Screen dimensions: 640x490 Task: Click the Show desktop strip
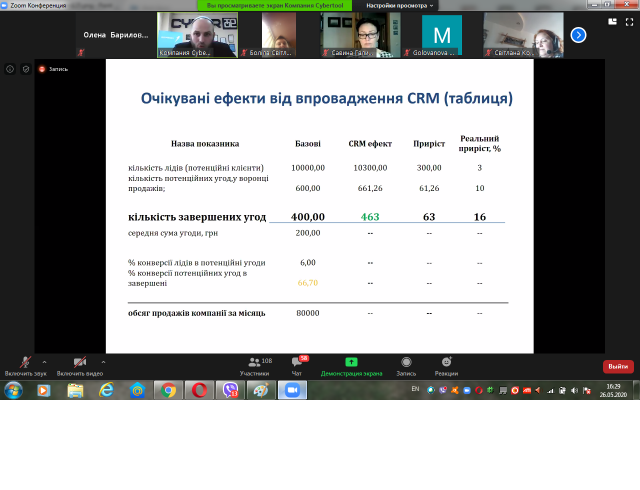point(636,390)
